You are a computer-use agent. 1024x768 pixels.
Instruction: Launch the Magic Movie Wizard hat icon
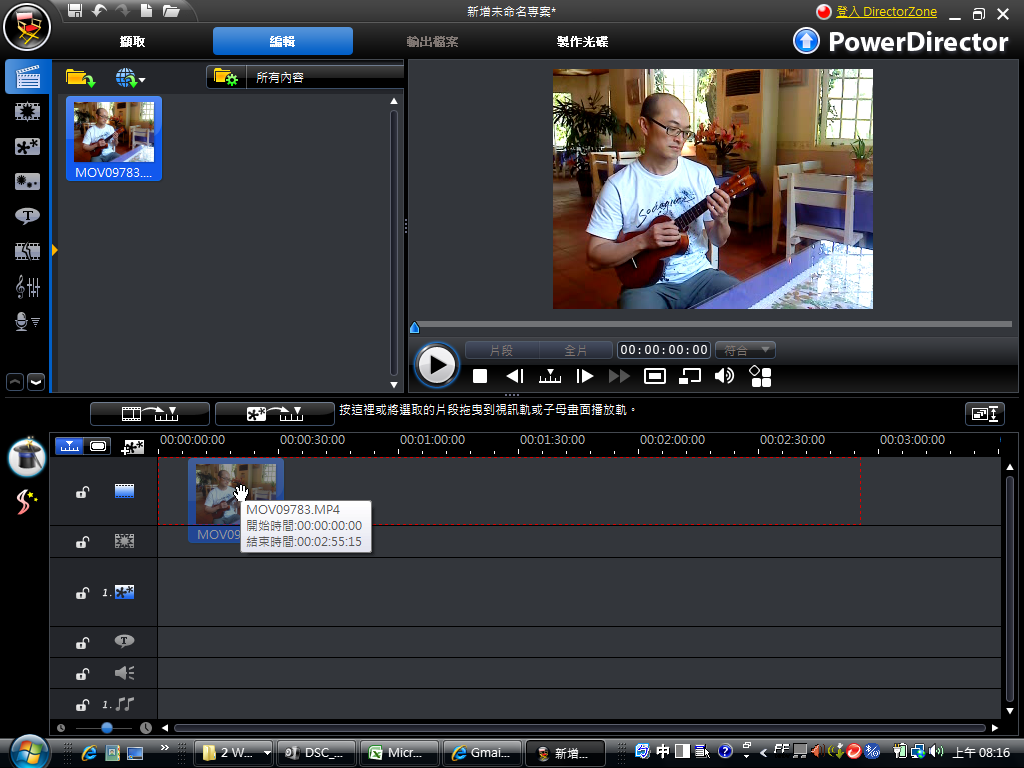(27, 457)
